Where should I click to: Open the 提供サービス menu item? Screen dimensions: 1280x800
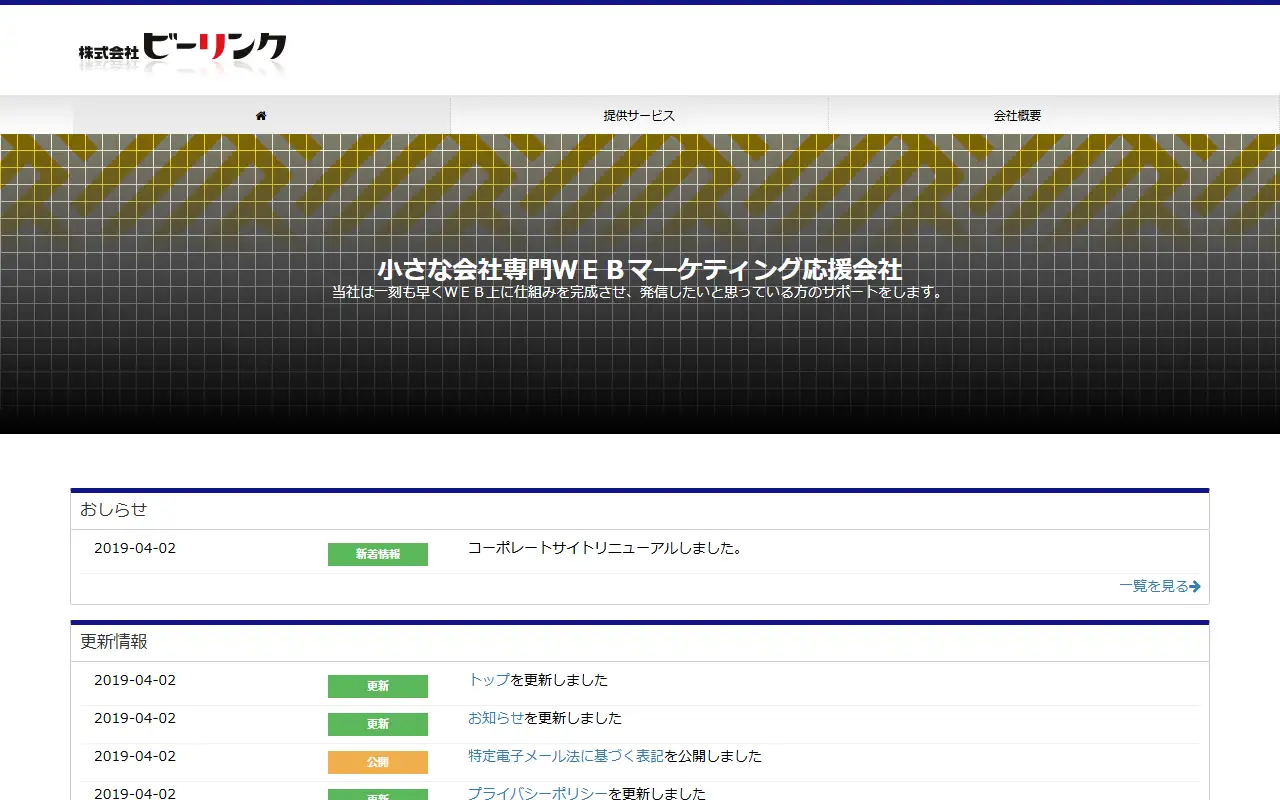click(639, 116)
